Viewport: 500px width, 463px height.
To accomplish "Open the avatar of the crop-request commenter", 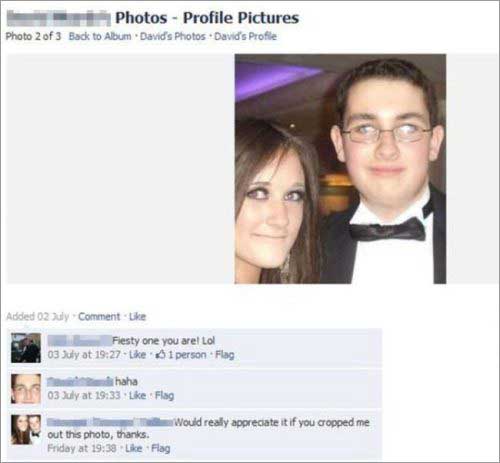I will [x=26, y=429].
